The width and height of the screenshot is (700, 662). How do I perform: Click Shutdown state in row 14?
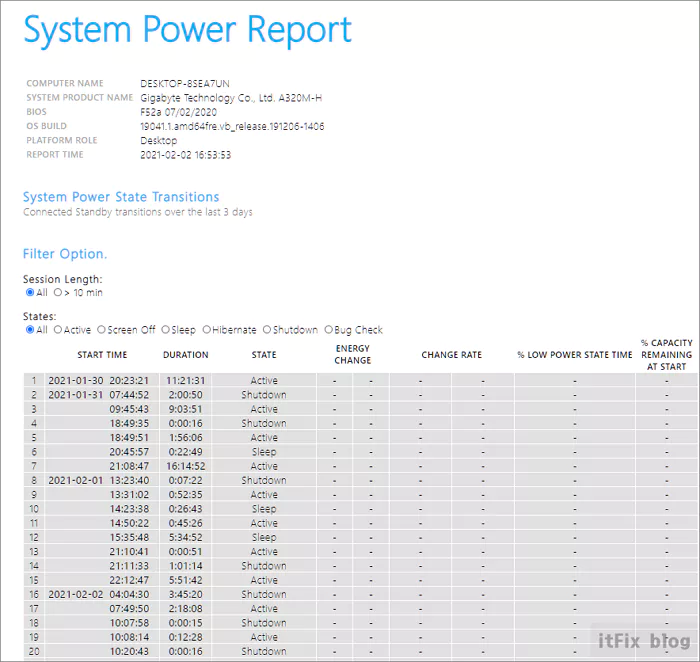point(264,566)
